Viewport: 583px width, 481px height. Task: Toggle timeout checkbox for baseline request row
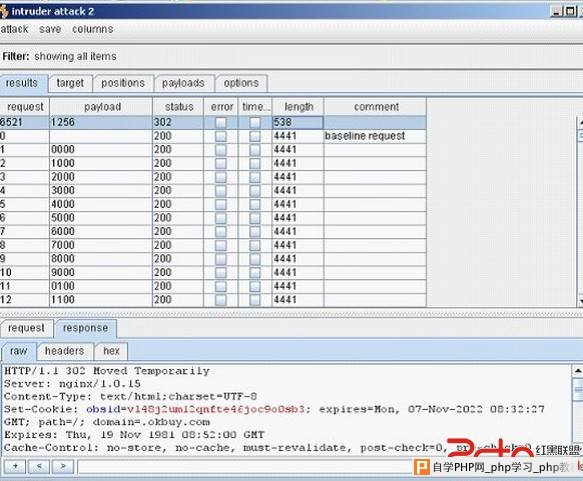point(255,136)
